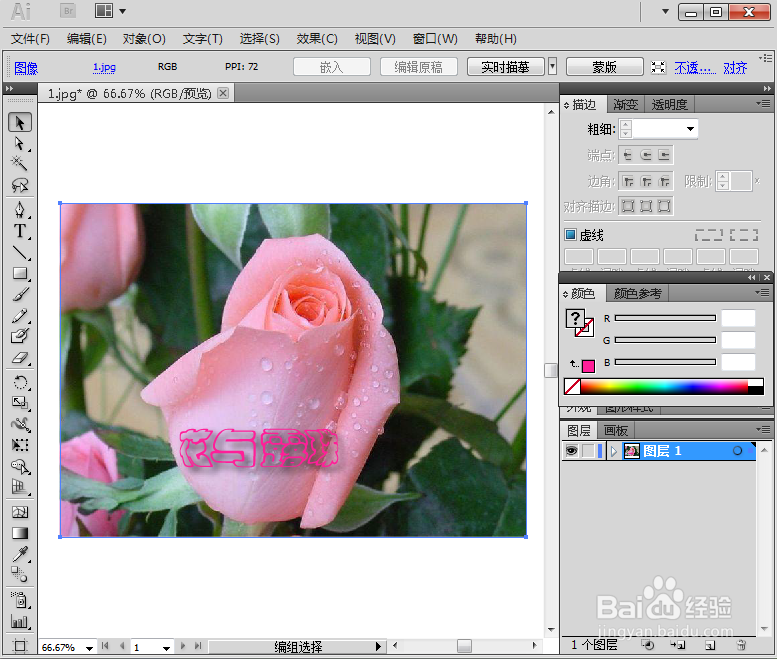Screen dimensions: 777x659
Task: Open the 对象(O) menu
Action: click(144, 39)
